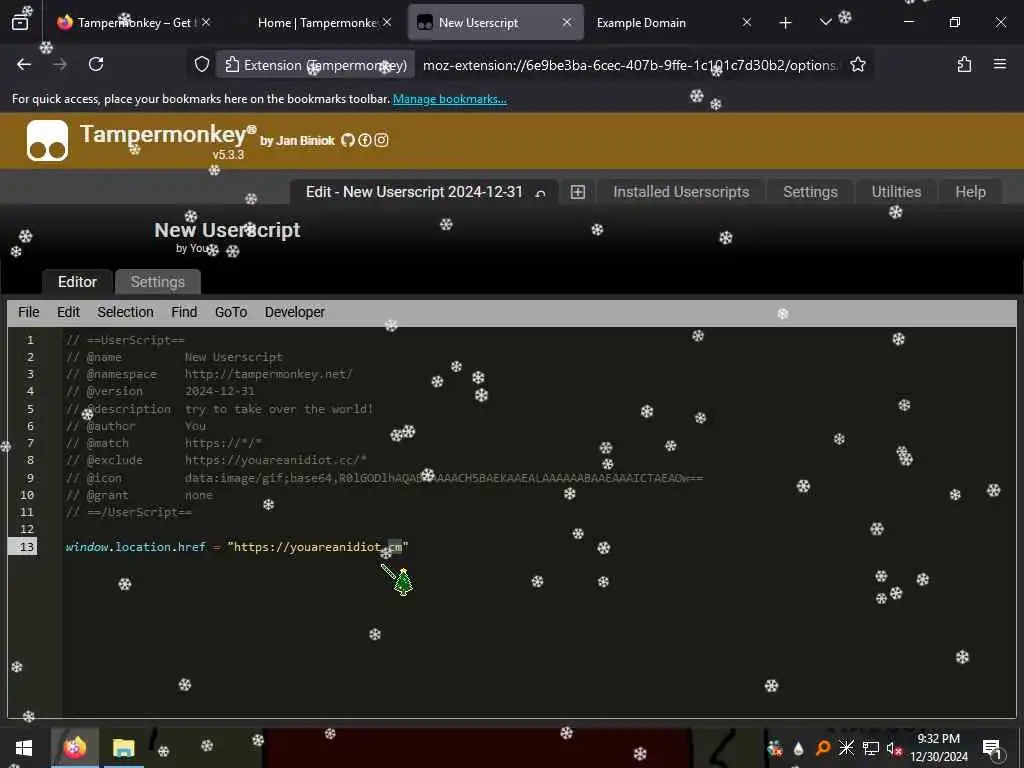Click the '@match' line's https://*/* value
This screenshot has width=1024, height=768.
[223, 443]
